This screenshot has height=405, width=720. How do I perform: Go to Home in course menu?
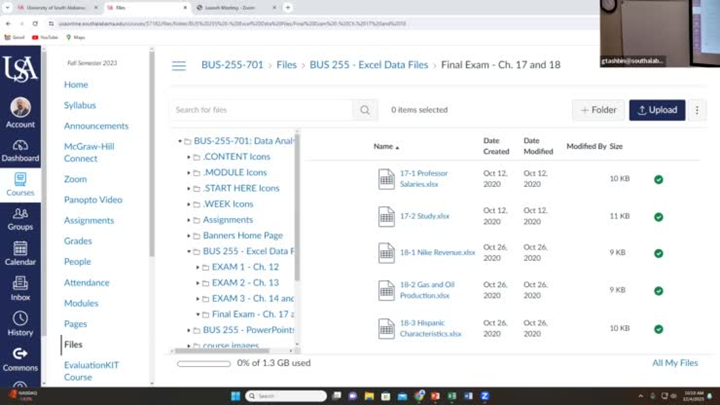76,84
